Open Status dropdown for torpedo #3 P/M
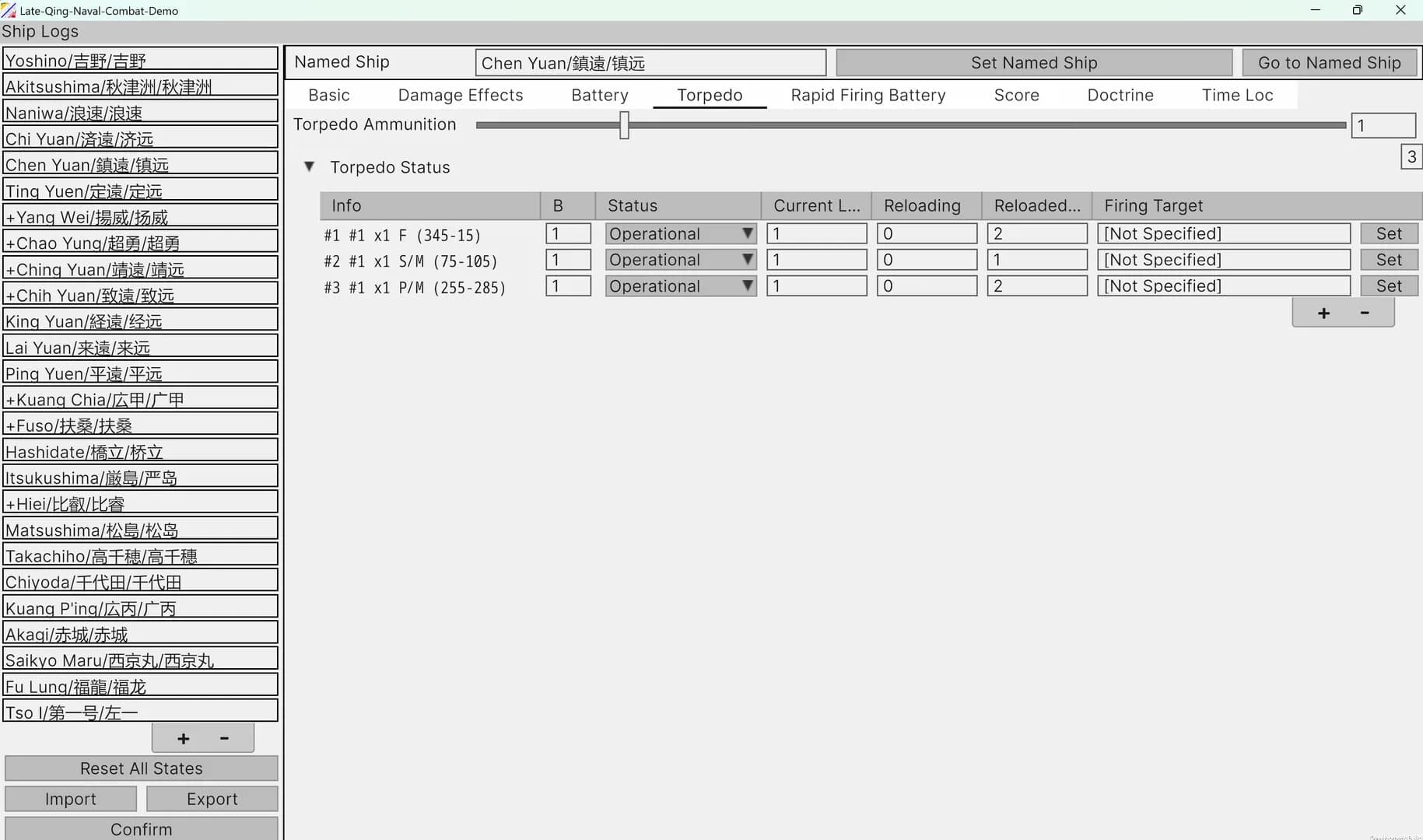 [x=681, y=286]
